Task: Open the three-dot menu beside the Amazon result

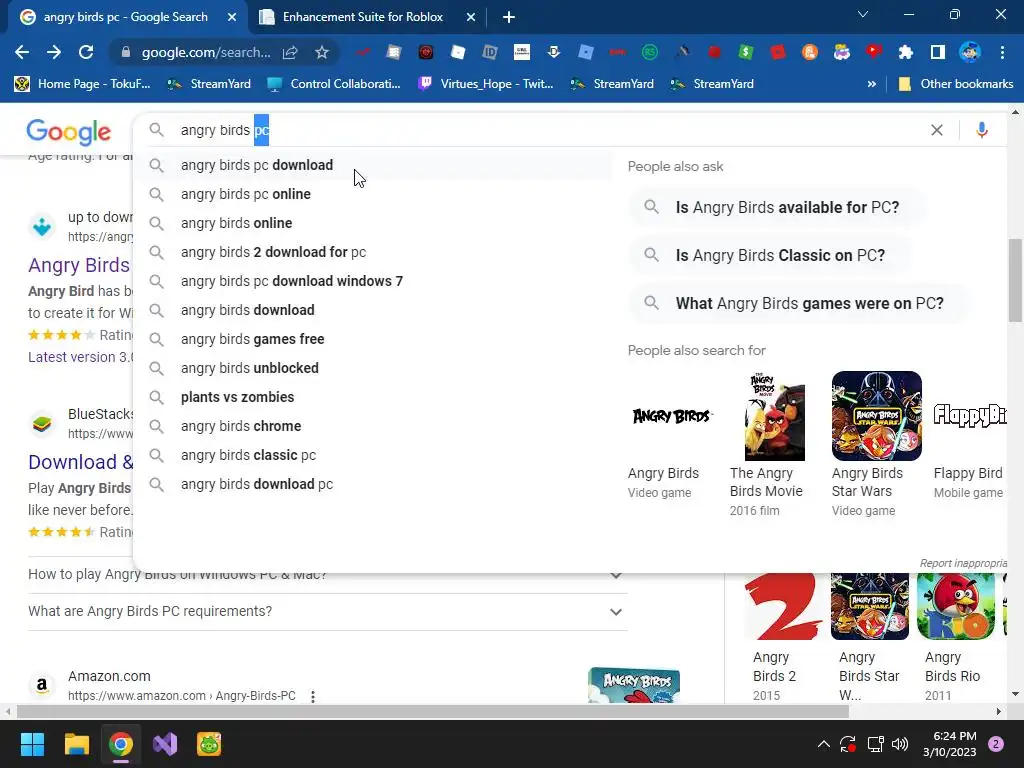Action: click(313, 696)
